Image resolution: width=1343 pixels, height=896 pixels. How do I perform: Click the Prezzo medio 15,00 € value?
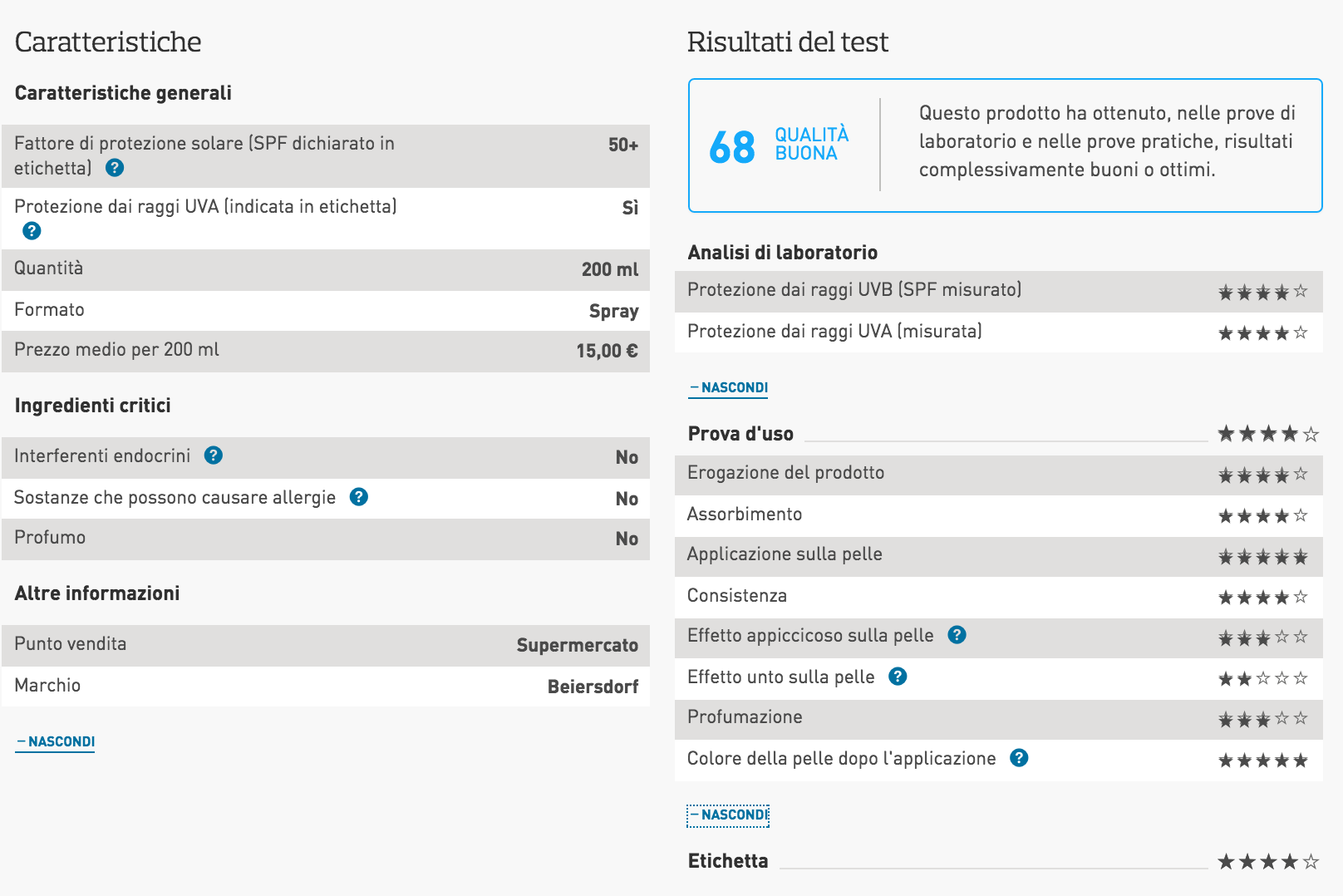(x=607, y=351)
